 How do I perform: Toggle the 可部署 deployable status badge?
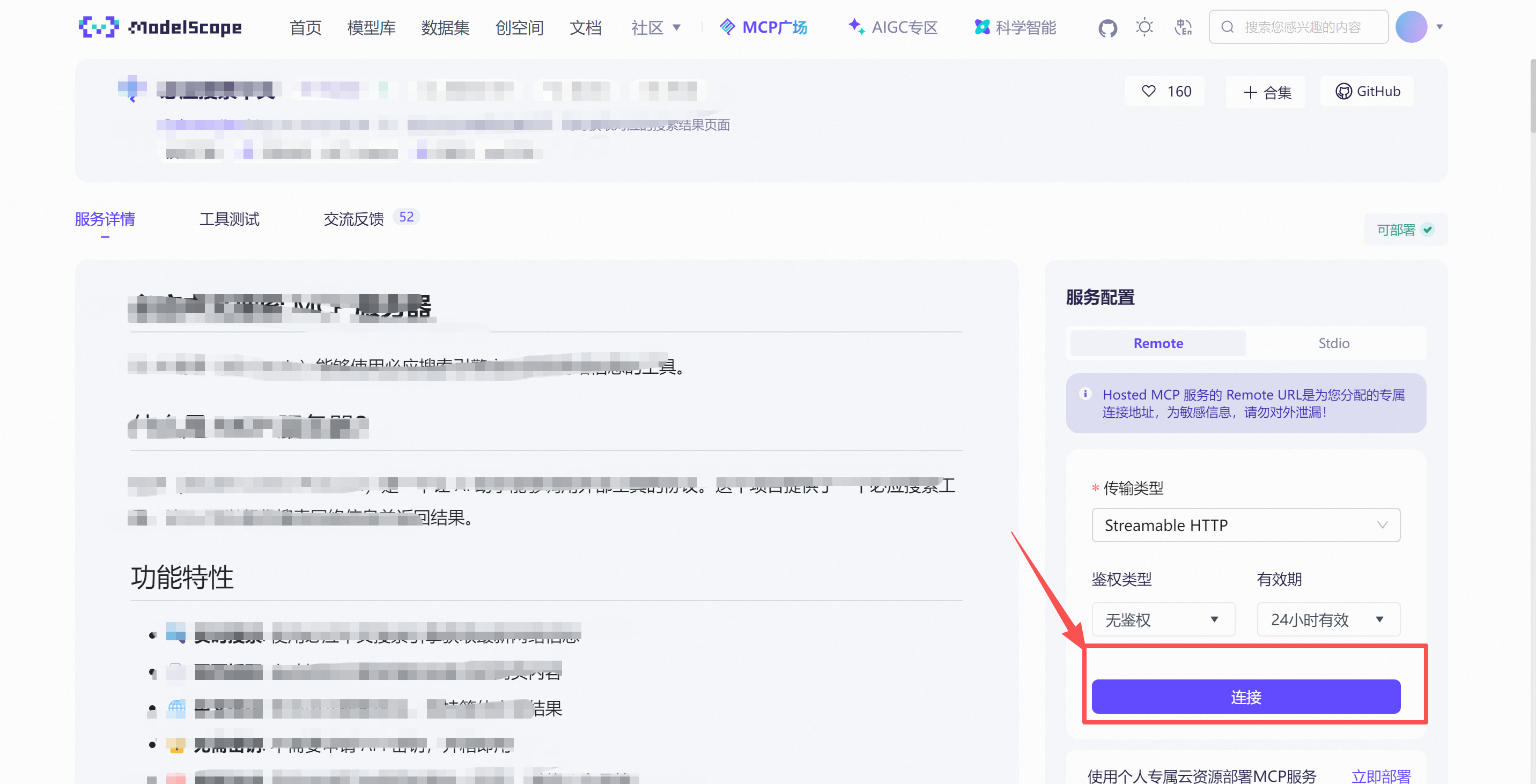click(x=1404, y=230)
